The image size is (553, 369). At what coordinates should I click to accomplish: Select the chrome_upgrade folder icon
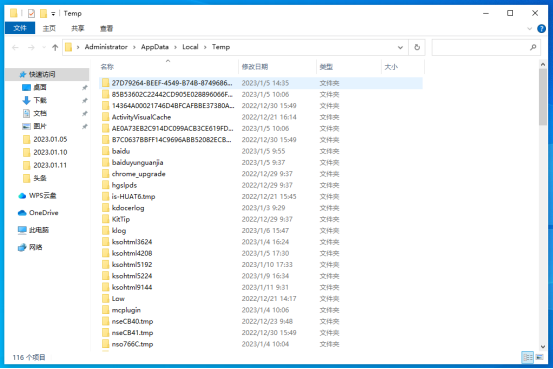(x=105, y=174)
